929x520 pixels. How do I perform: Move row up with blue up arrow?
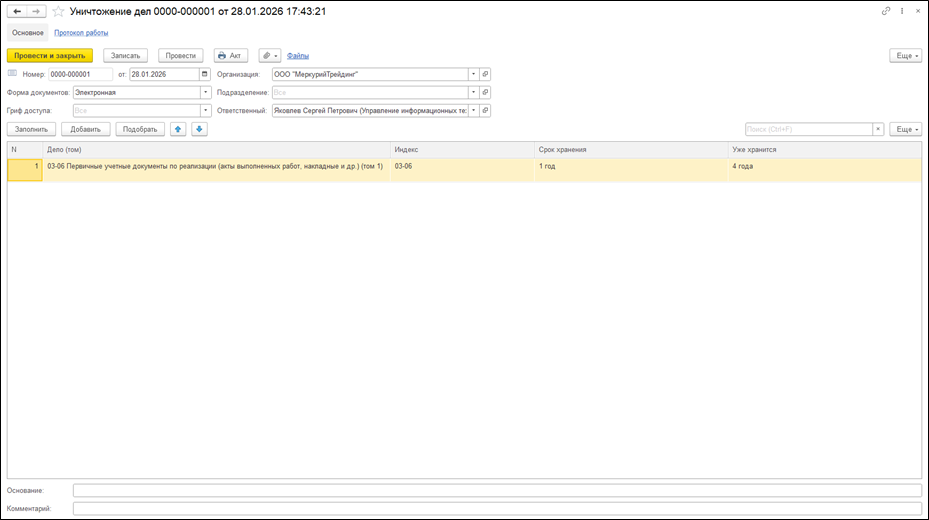coord(178,129)
